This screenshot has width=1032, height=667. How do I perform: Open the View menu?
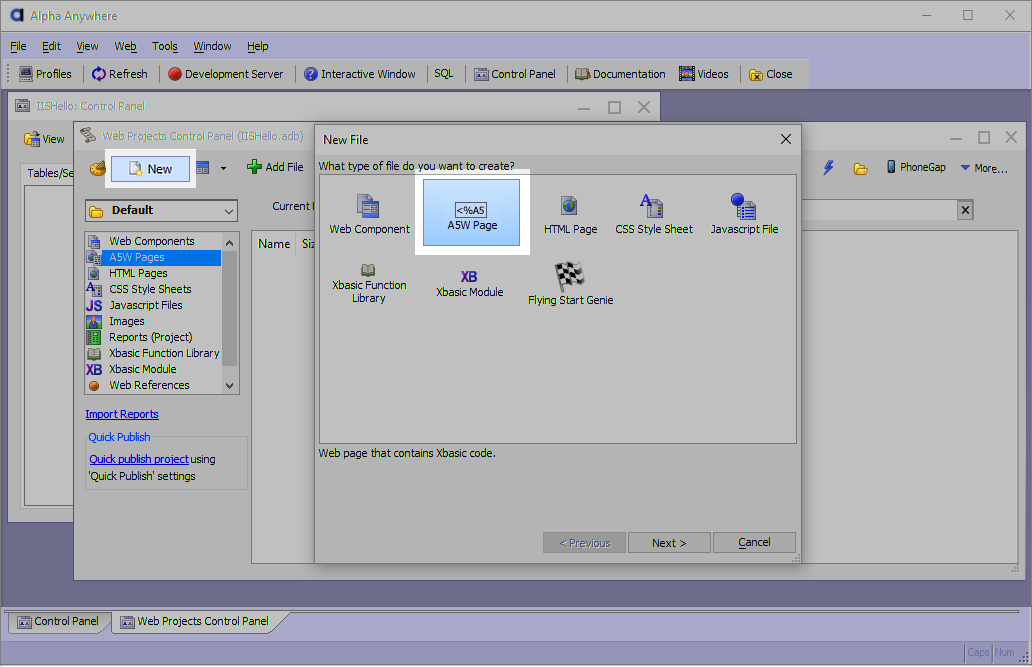(x=87, y=46)
